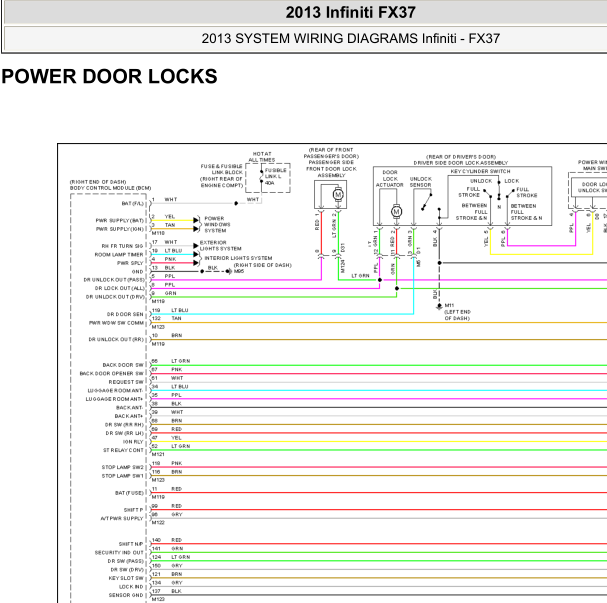Click the "DRIVER SIDE DOOR LOCK ASSEMBLY" label
Screen dimensions: 607x603
pyautogui.click(x=461, y=163)
